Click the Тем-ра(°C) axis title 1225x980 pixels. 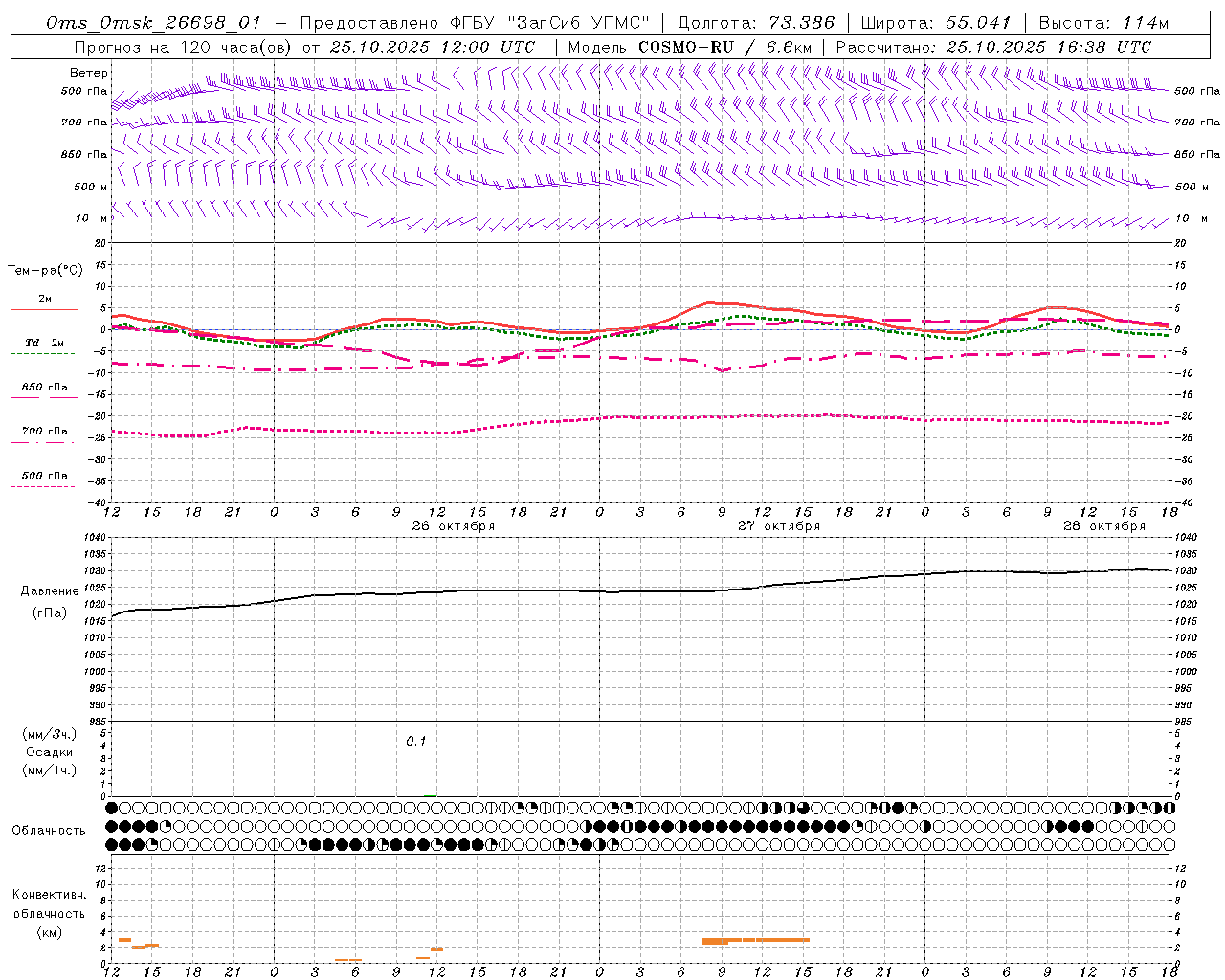[45, 271]
